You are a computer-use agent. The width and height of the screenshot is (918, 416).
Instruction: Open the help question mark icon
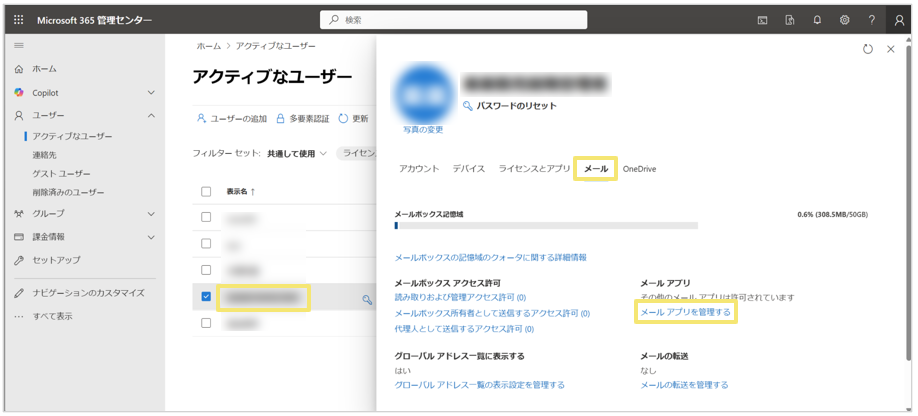tap(872, 20)
